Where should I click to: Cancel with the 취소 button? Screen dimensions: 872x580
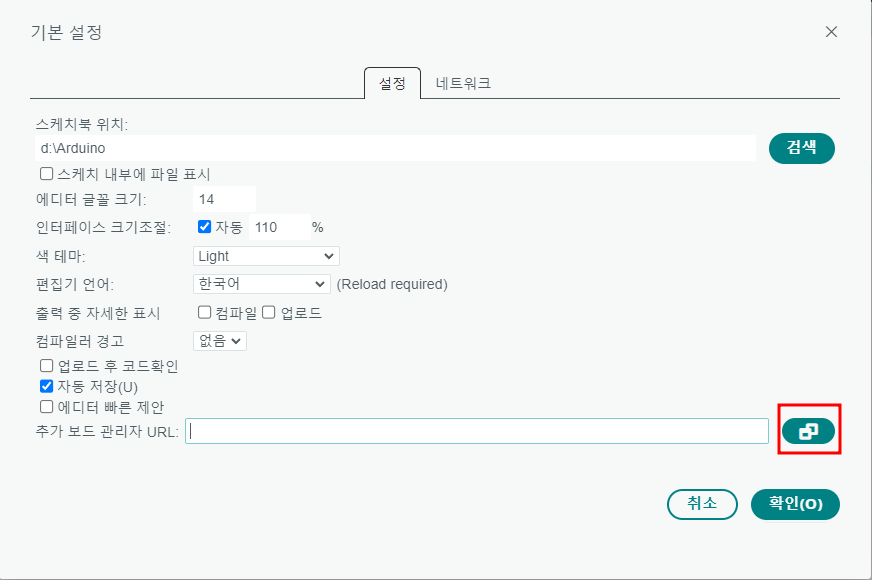coord(702,504)
